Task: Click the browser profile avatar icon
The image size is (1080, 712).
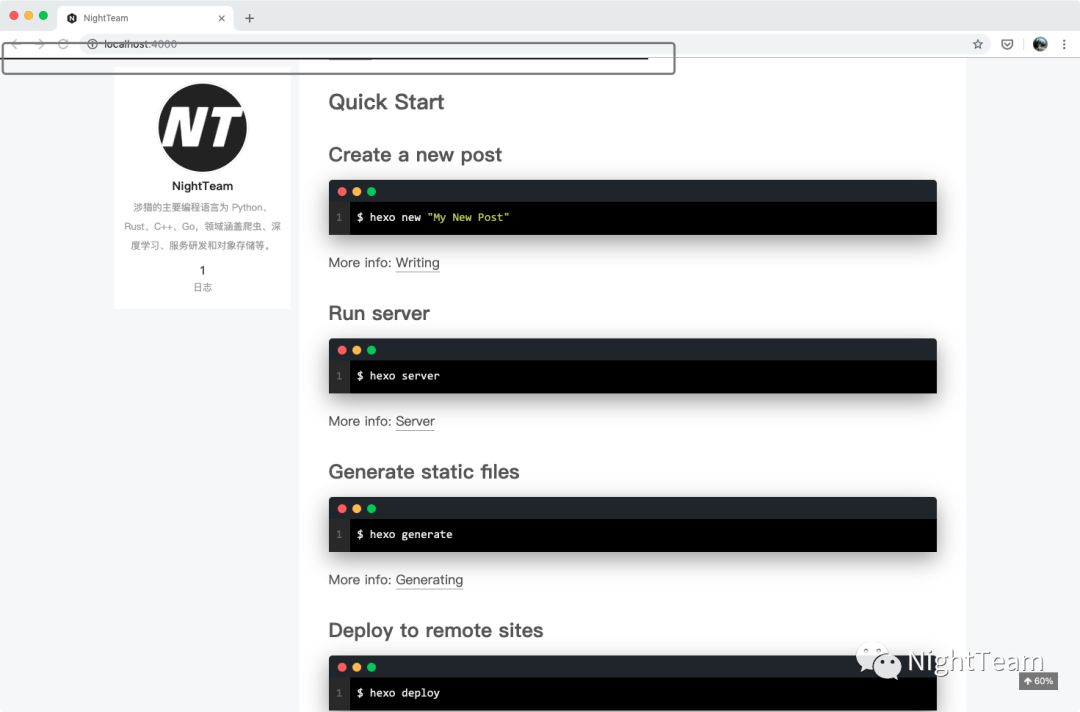Action: click(1040, 44)
